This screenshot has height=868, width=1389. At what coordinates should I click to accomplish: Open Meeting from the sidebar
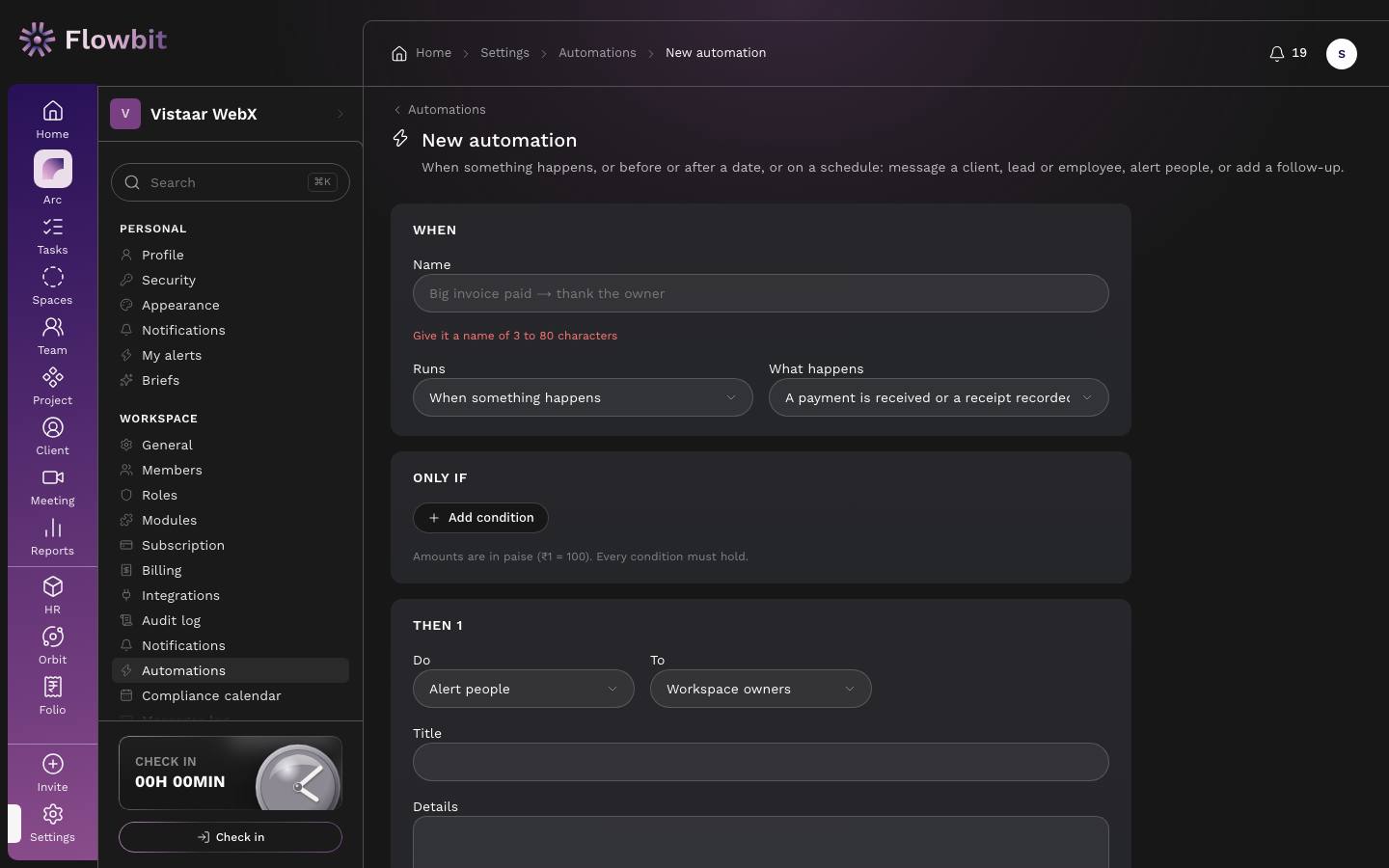tap(52, 487)
